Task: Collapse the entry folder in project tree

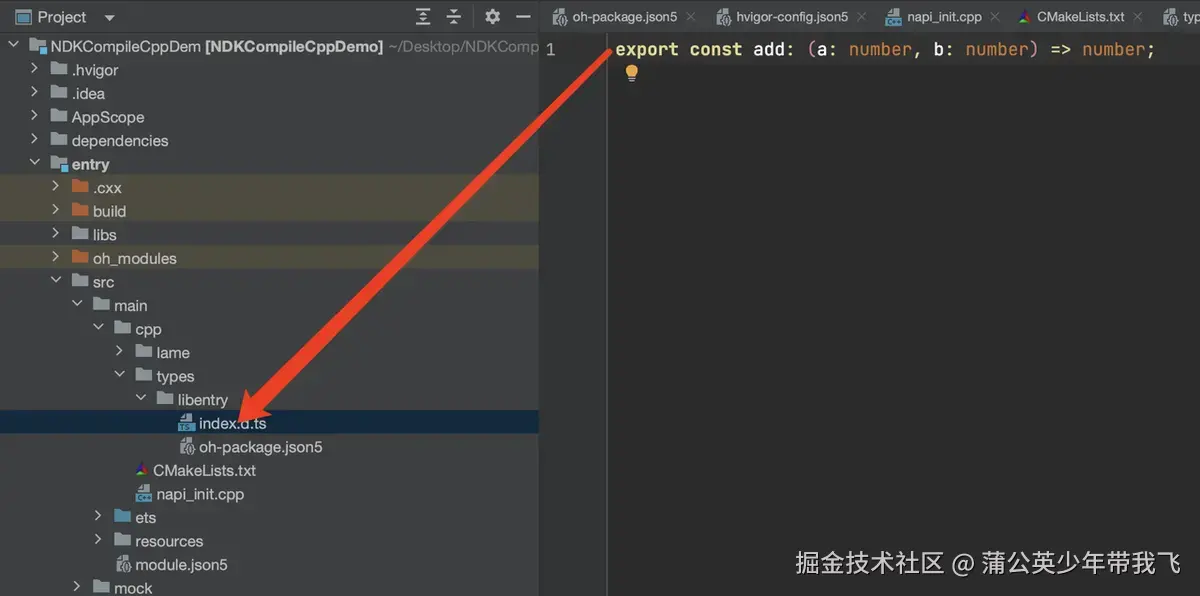Action: (x=34, y=164)
